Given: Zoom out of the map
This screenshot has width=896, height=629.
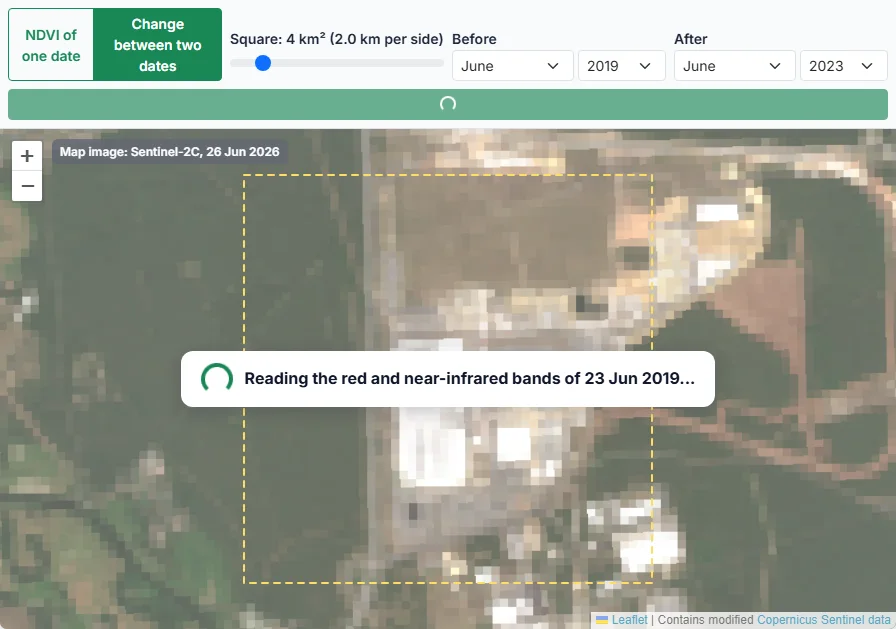Looking at the screenshot, I should [27, 186].
